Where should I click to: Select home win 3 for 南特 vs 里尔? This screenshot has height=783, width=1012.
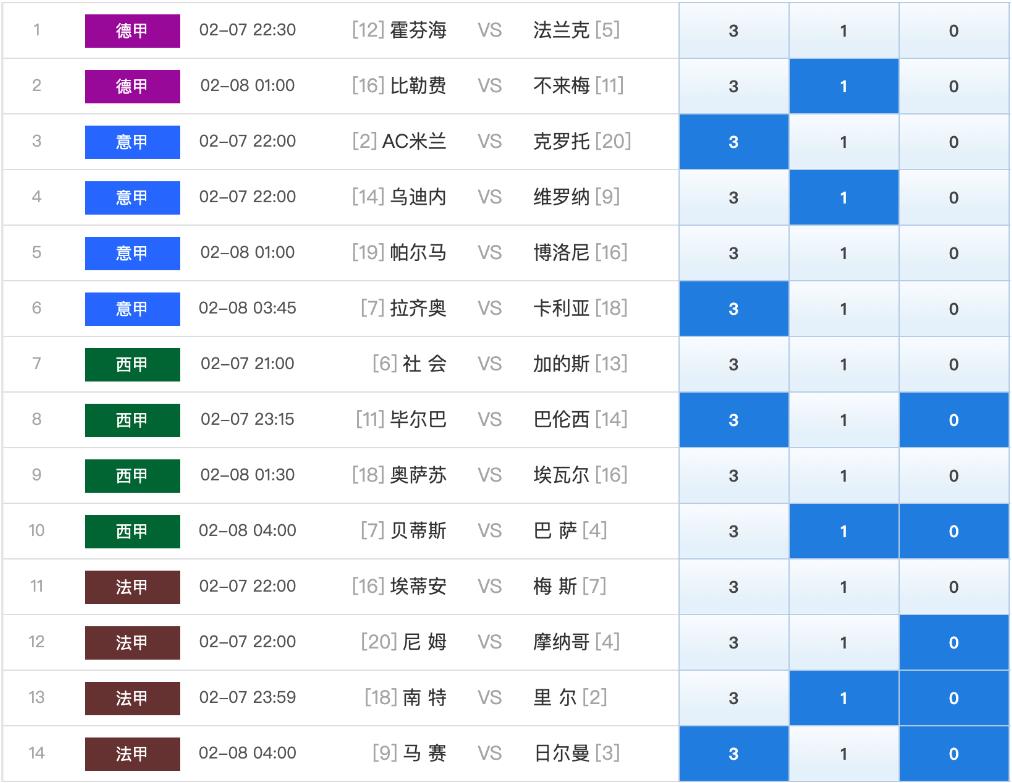click(x=734, y=698)
